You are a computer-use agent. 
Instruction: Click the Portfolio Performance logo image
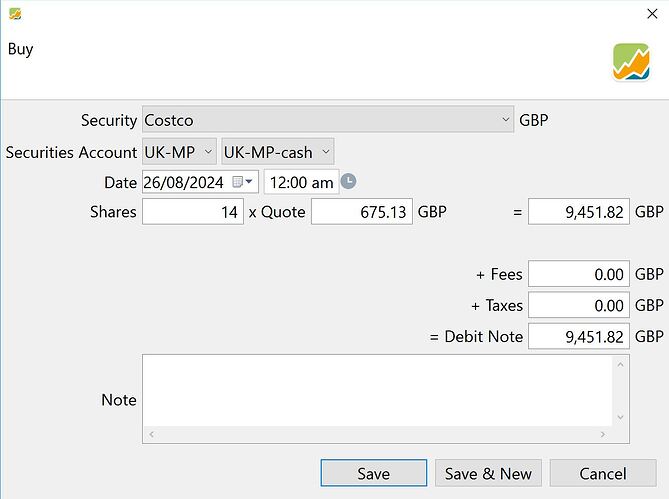tap(631, 62)
